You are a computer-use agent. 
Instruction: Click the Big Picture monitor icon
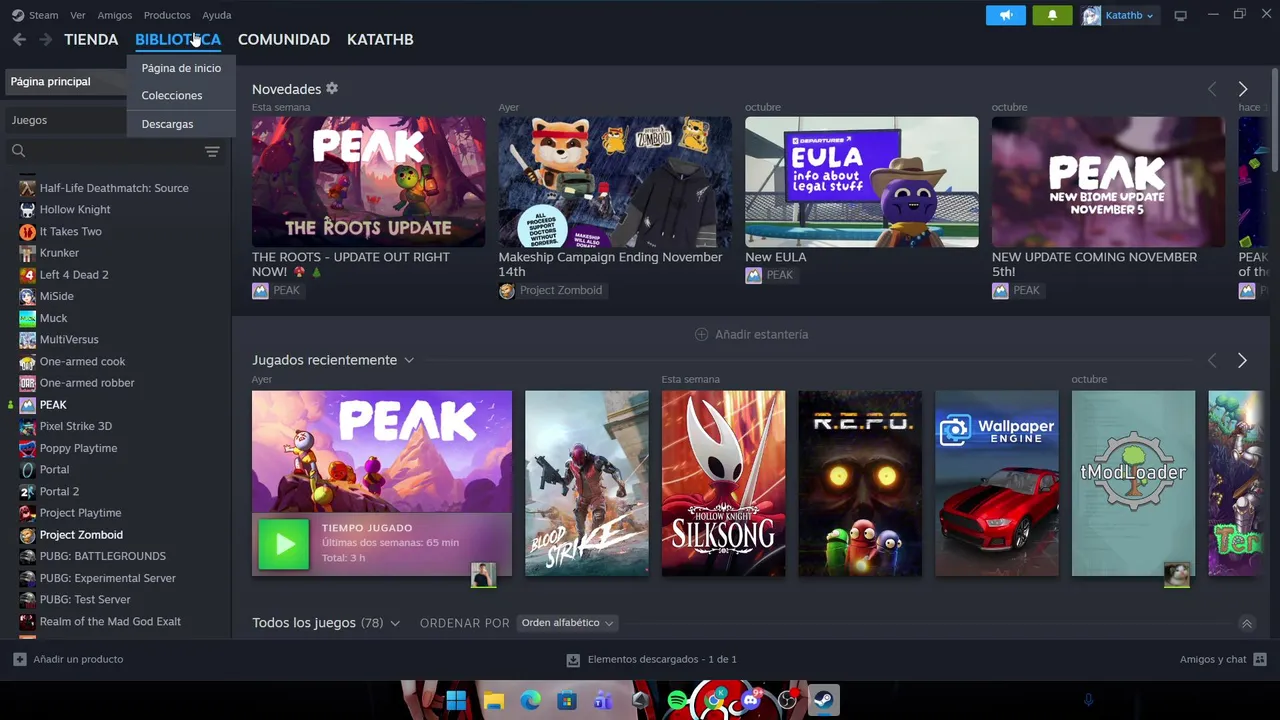pyautogui.click(x=1181, y=15)
